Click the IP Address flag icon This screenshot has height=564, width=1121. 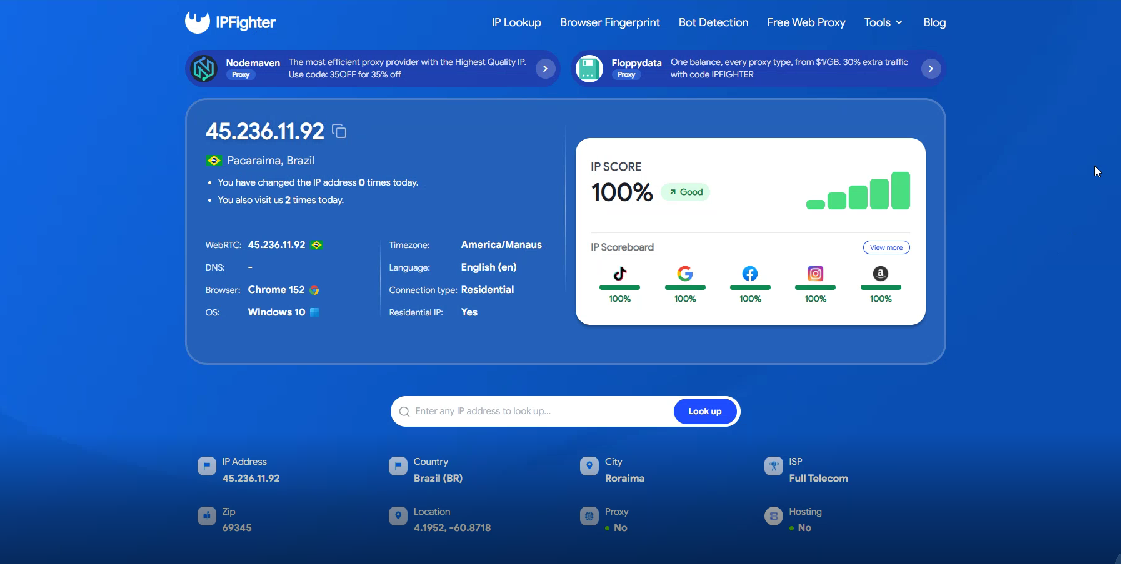[x=207, y=466]
